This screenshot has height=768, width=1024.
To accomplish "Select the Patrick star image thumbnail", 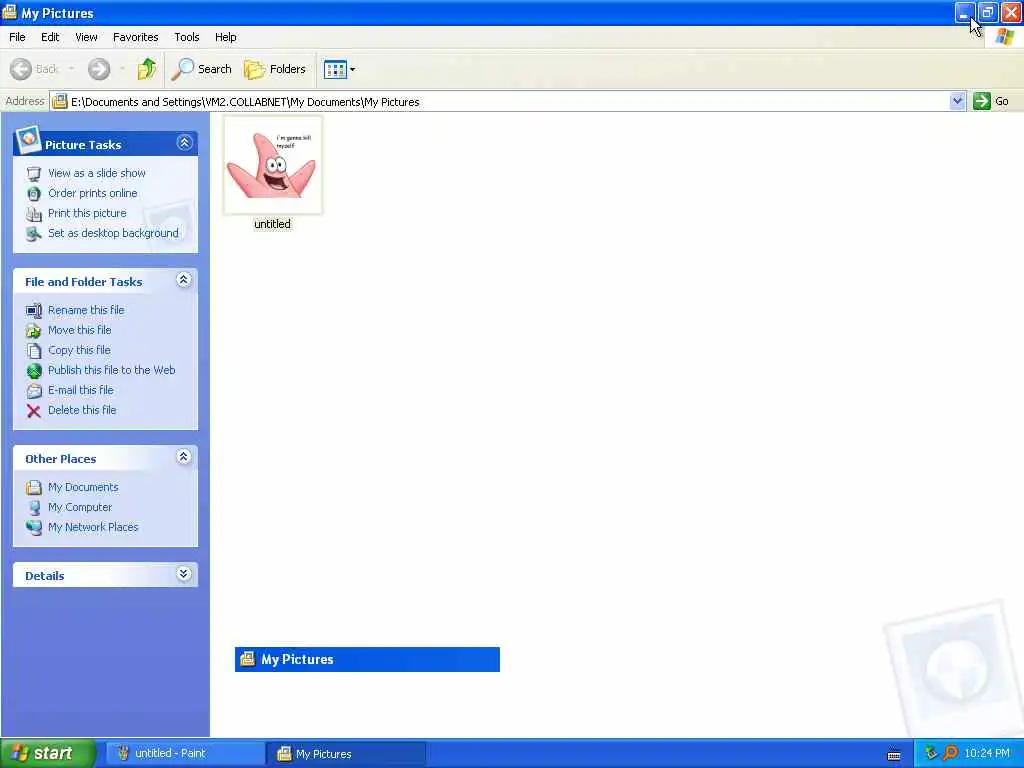I will point(272,165).
